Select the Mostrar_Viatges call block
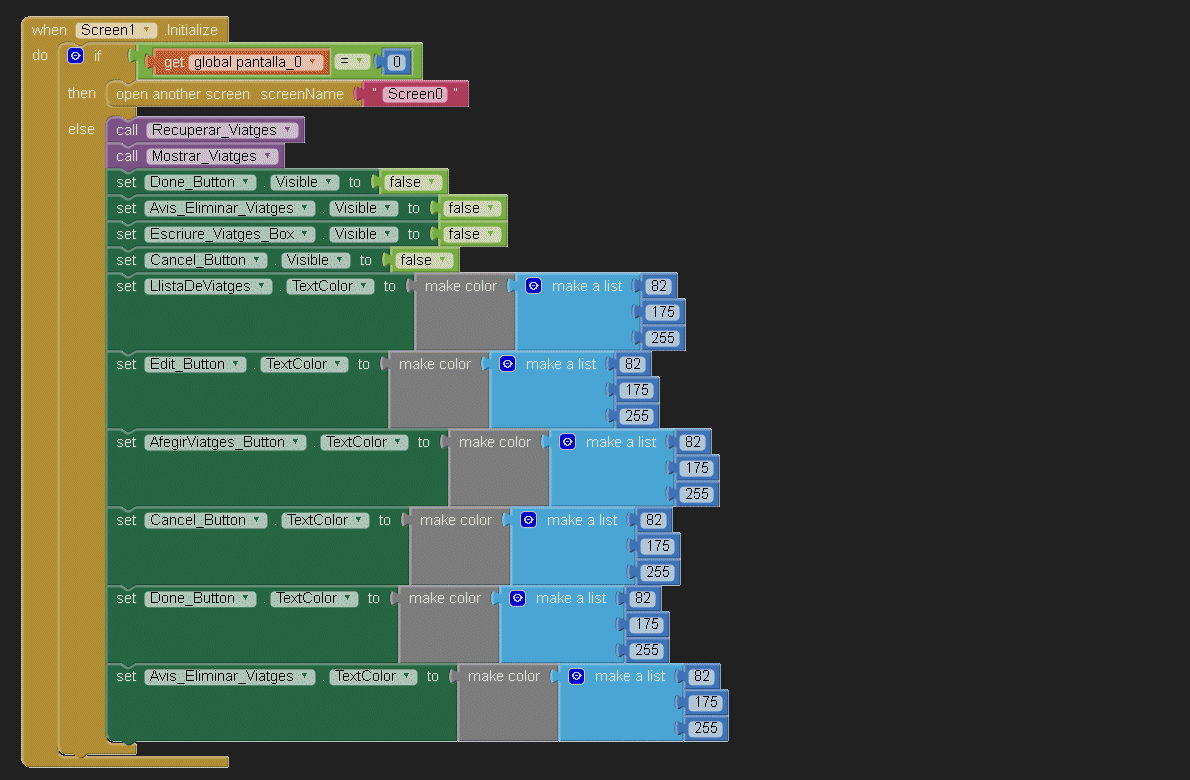Image resolution: width=1190 pixels, height=780 pixels. pyautogui.click(x=127, y=156)
